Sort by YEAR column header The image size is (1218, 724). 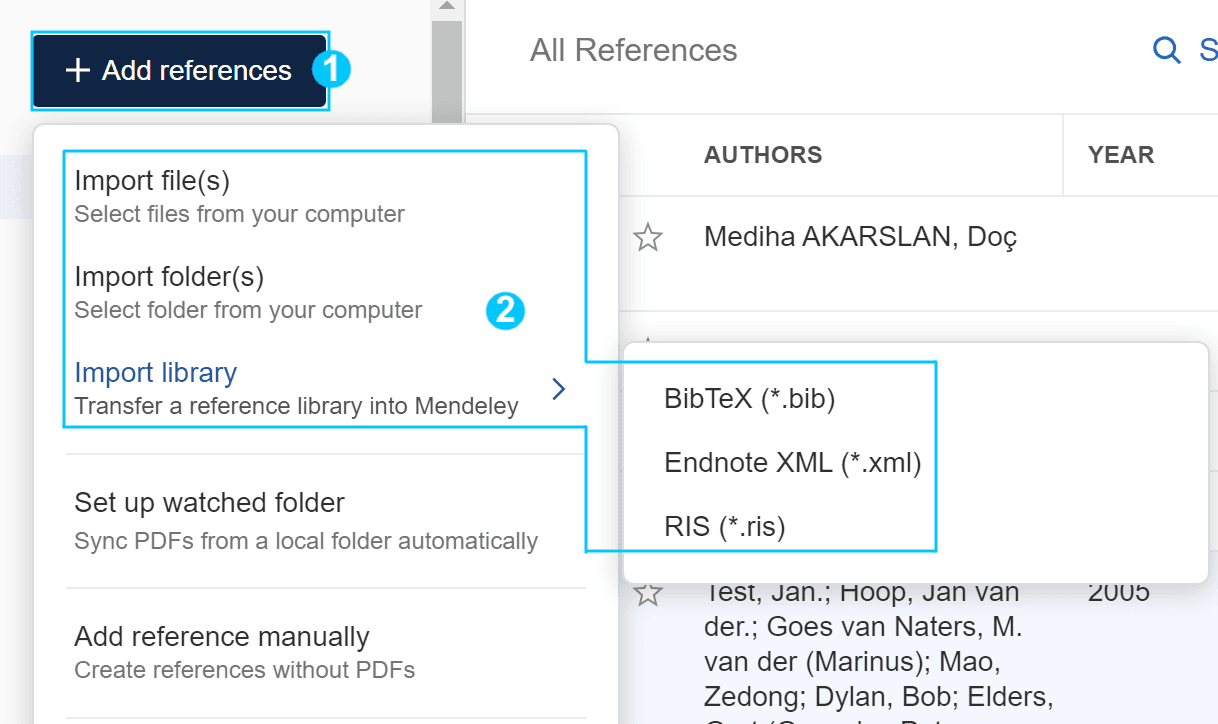[x=1121, y=155]
